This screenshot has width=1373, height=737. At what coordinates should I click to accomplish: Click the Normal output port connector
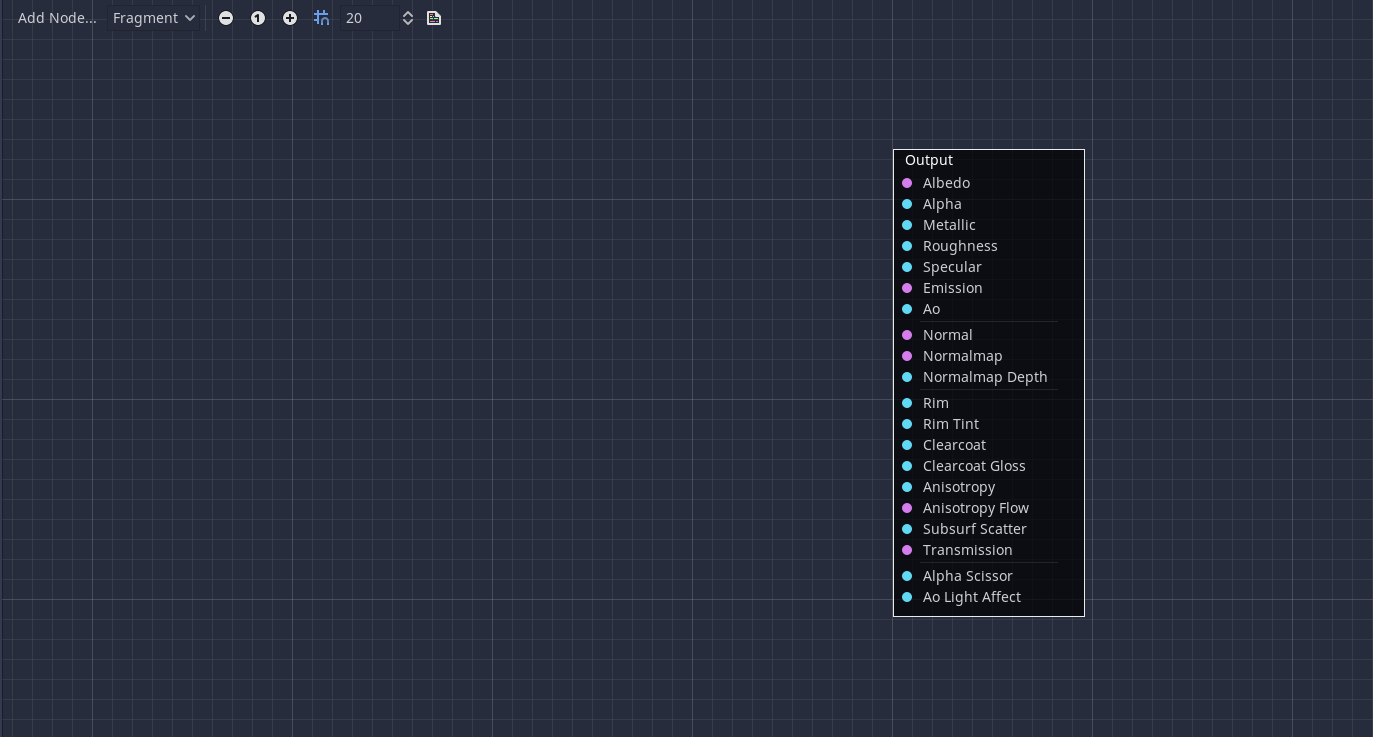point(907,335)
